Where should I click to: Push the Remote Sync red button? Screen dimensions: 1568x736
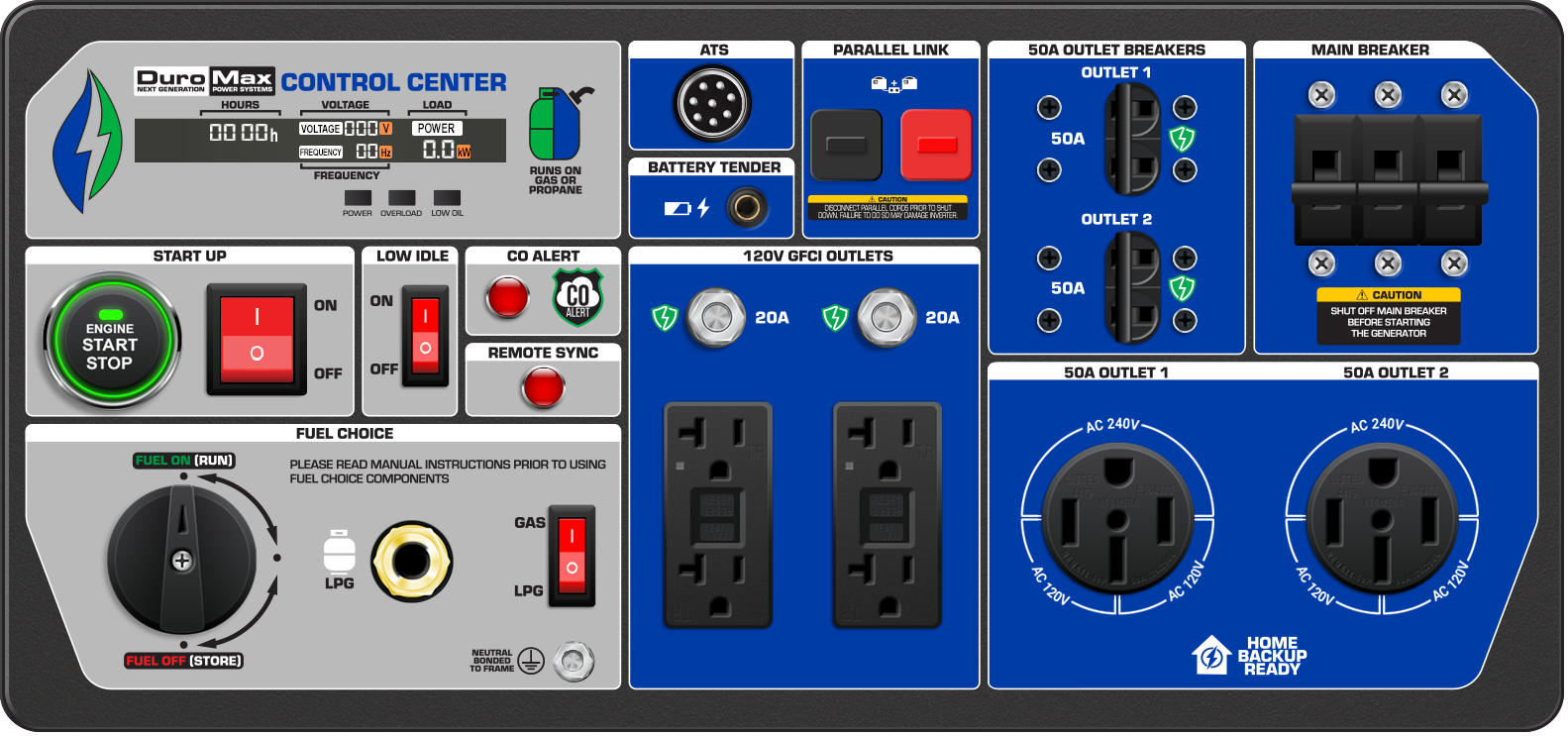click(x=543, y=386)
